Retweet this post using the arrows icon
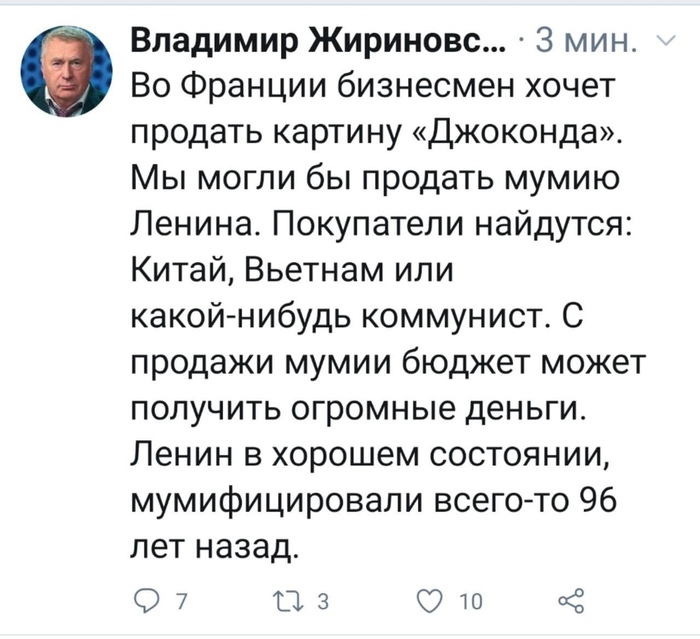 click(284, 600)
